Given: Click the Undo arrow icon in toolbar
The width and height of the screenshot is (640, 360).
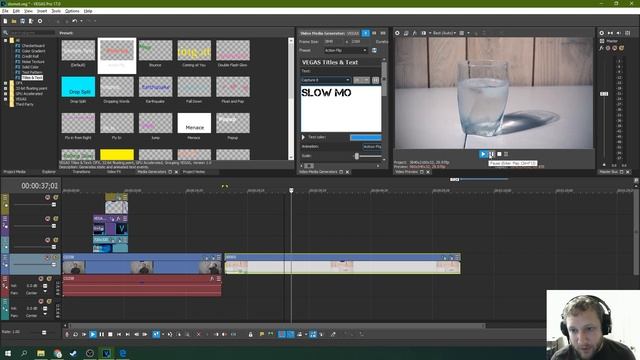Looking at the screenshot, I should tap(74, 21).
